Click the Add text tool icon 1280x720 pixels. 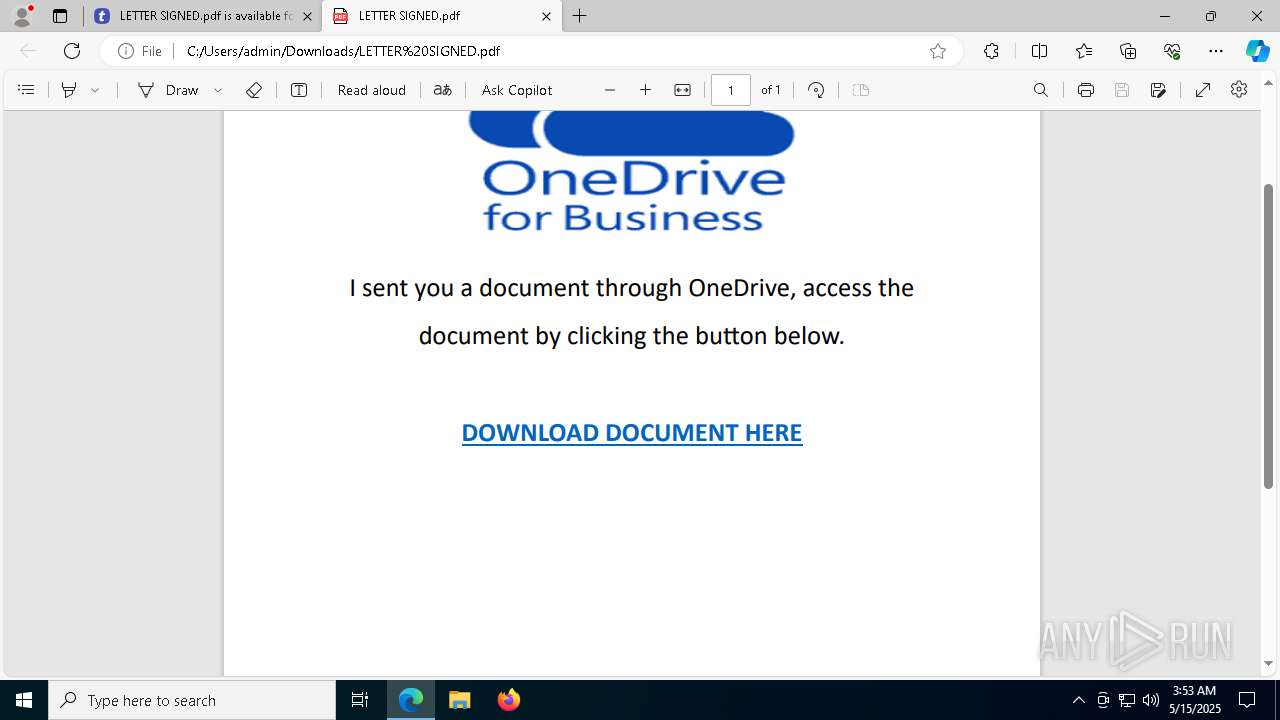click(299, 90)
